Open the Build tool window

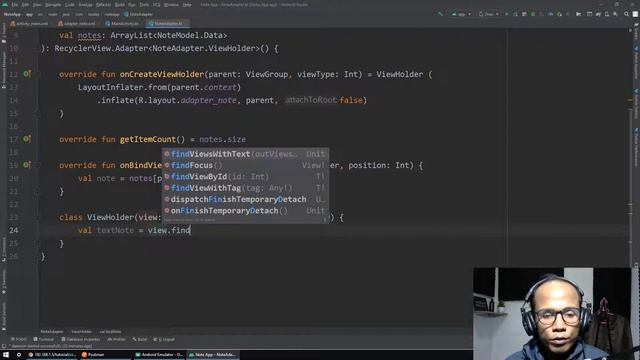[140, 339]
